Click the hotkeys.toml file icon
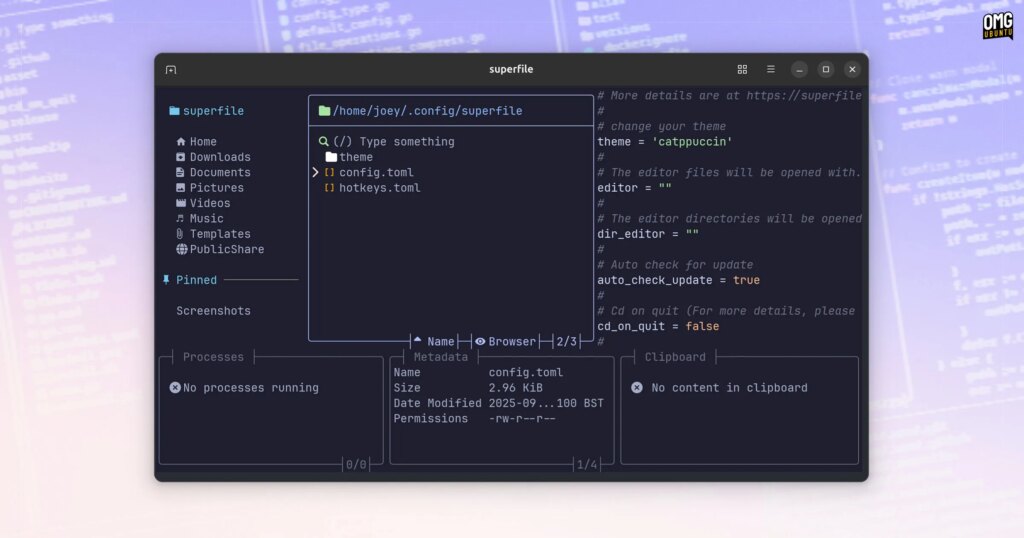Image resolution: width=1024 pixels, height=538 pixels. 329,188
